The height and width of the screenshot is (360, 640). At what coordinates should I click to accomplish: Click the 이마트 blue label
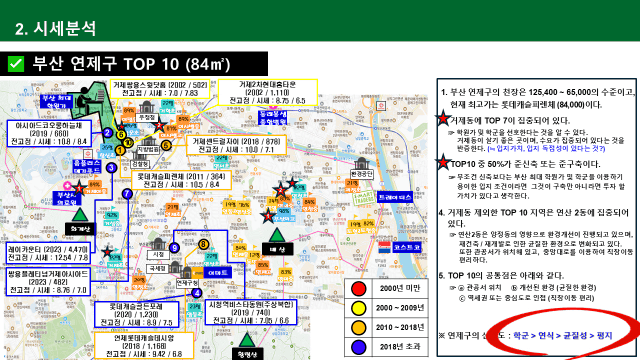218,272
